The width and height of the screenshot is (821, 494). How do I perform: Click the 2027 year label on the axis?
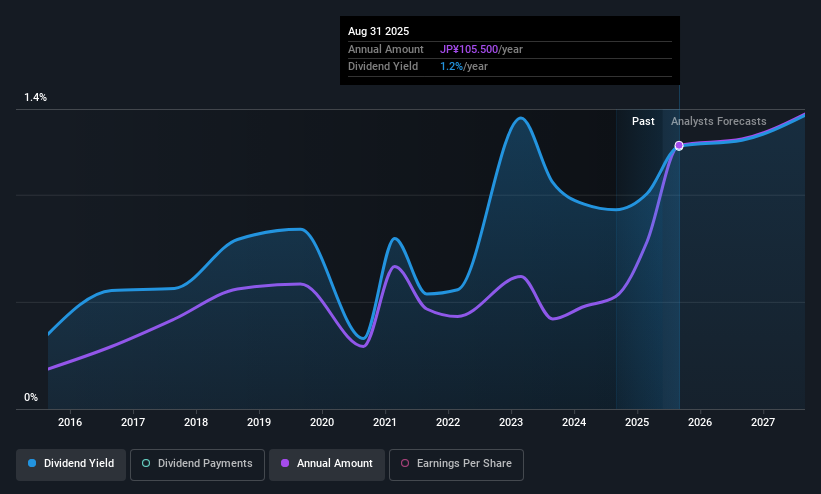763,422
